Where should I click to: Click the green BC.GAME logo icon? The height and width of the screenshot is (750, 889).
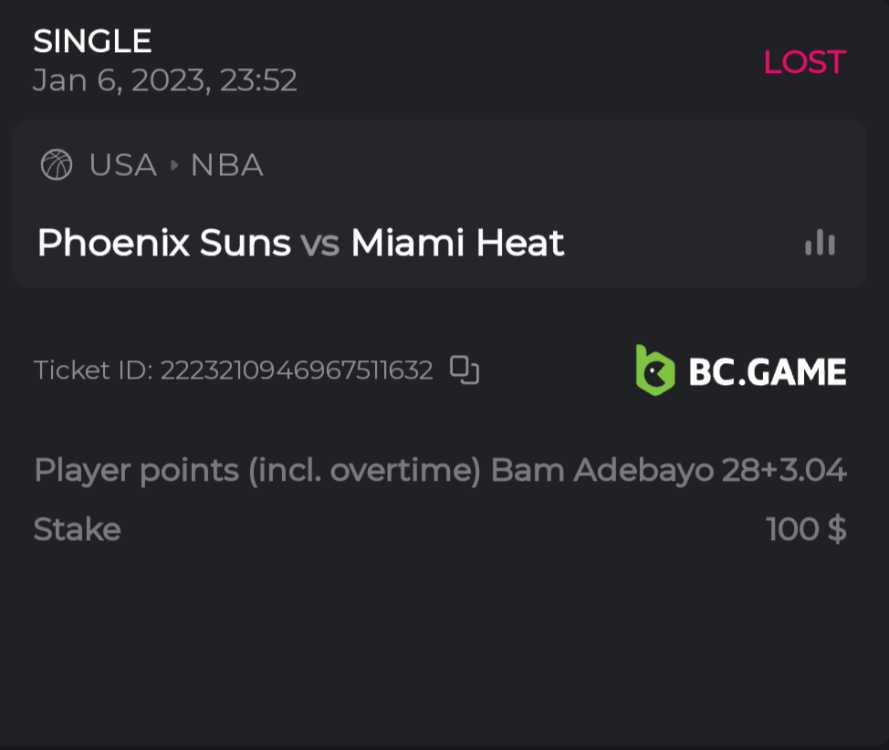(655, 370)
